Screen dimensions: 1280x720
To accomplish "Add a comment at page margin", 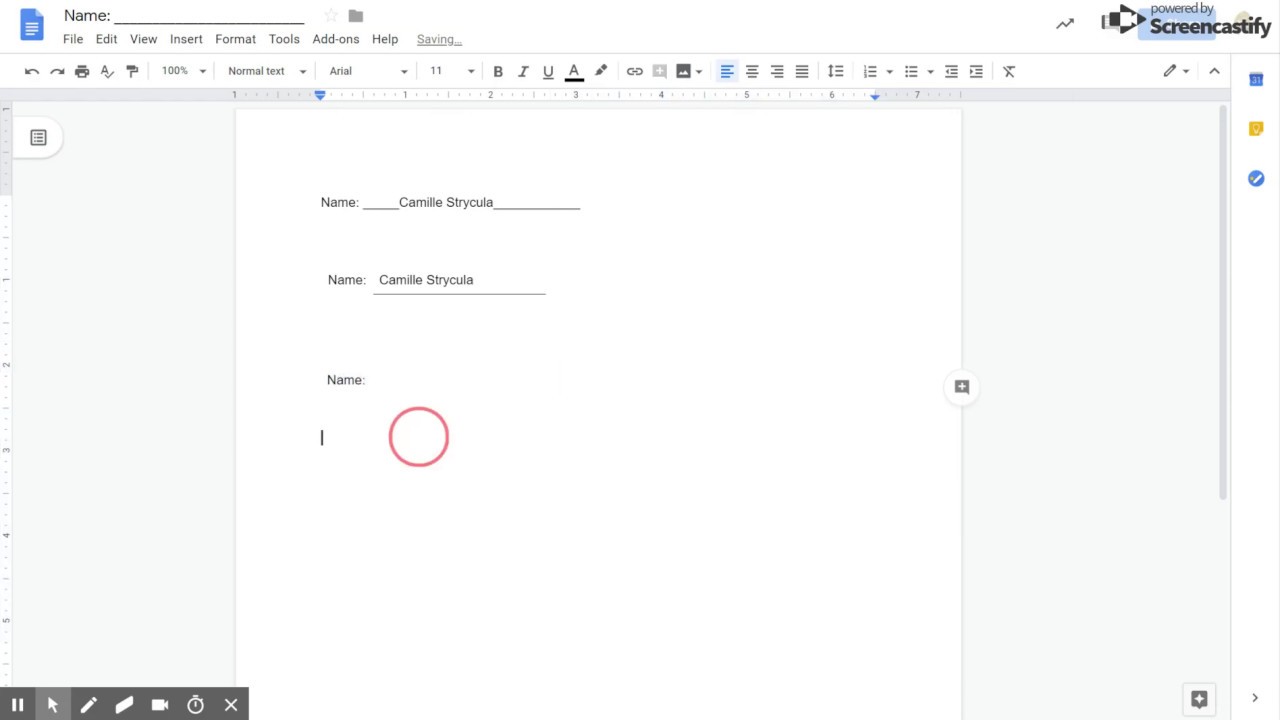I will pyautogui.click(x=962, y=387).
